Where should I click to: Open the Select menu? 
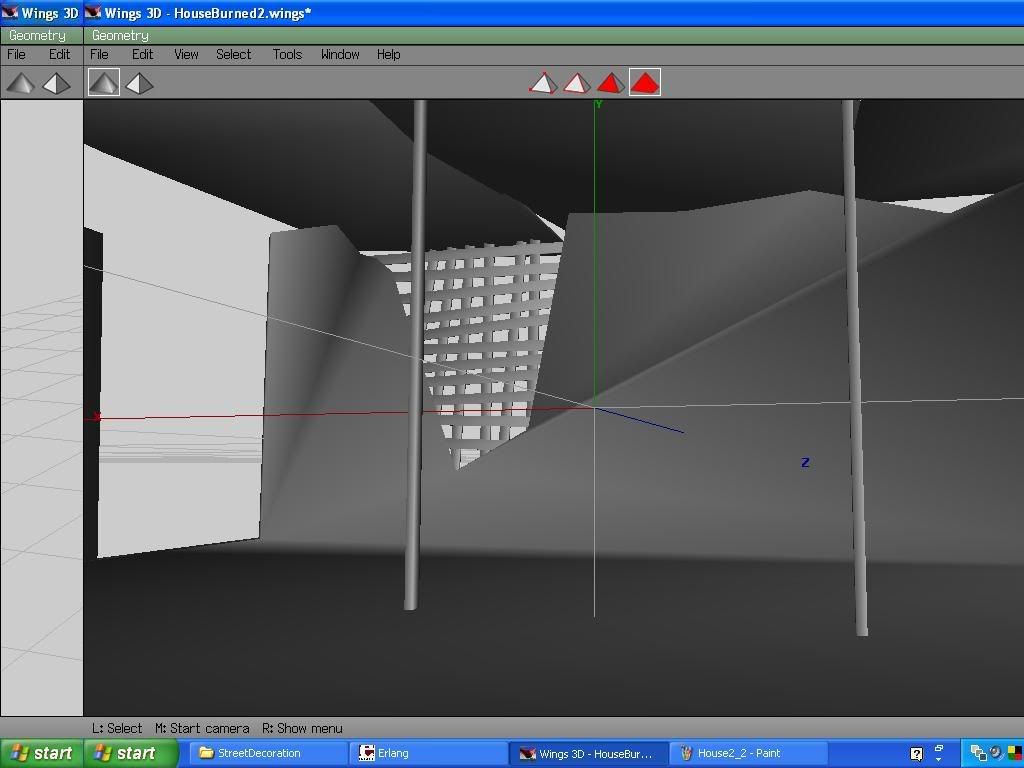tap(233, 54)
